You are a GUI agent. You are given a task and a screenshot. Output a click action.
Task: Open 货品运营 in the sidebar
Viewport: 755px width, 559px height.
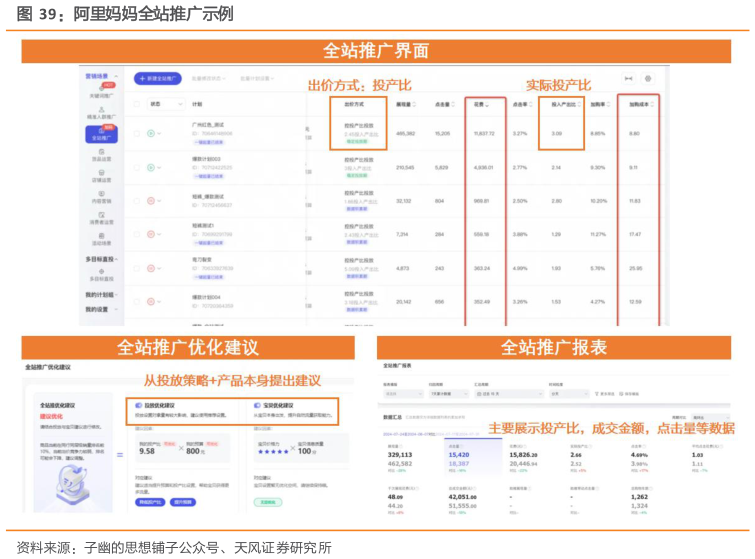(x=102, y=155)
